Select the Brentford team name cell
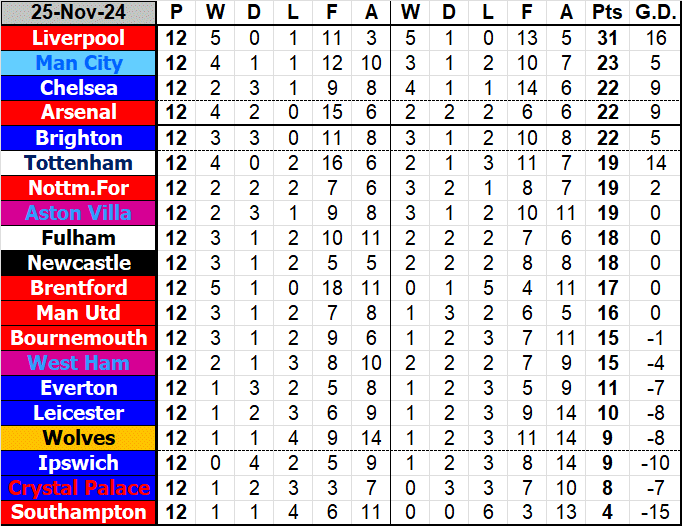The height and width of the screenshot is (526, 682). point(79,288)
